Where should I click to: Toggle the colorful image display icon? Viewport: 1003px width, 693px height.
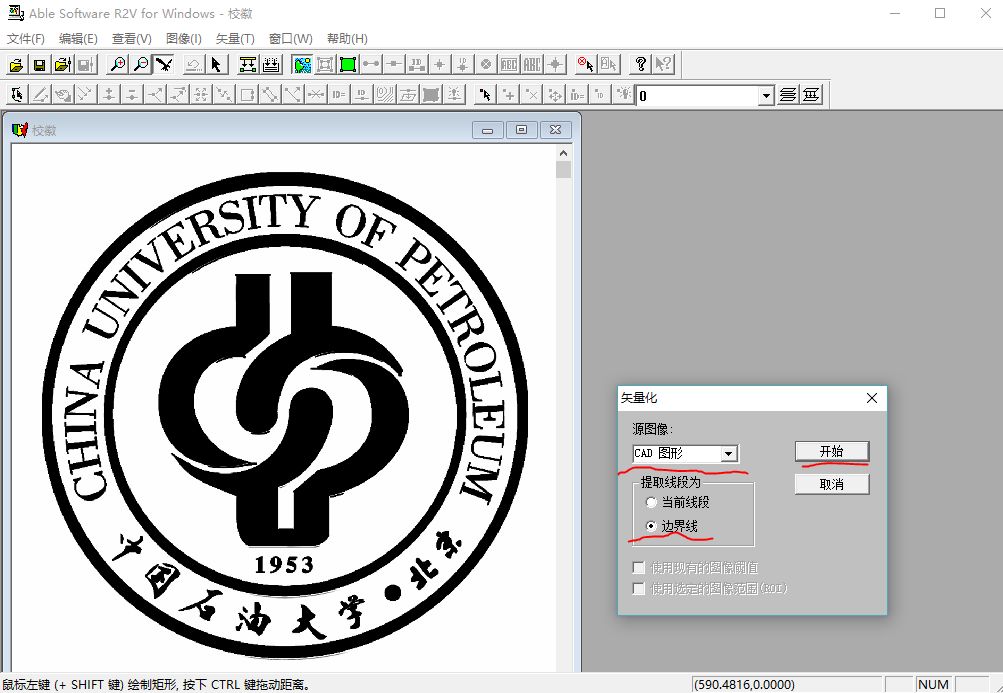pos(302,65)
